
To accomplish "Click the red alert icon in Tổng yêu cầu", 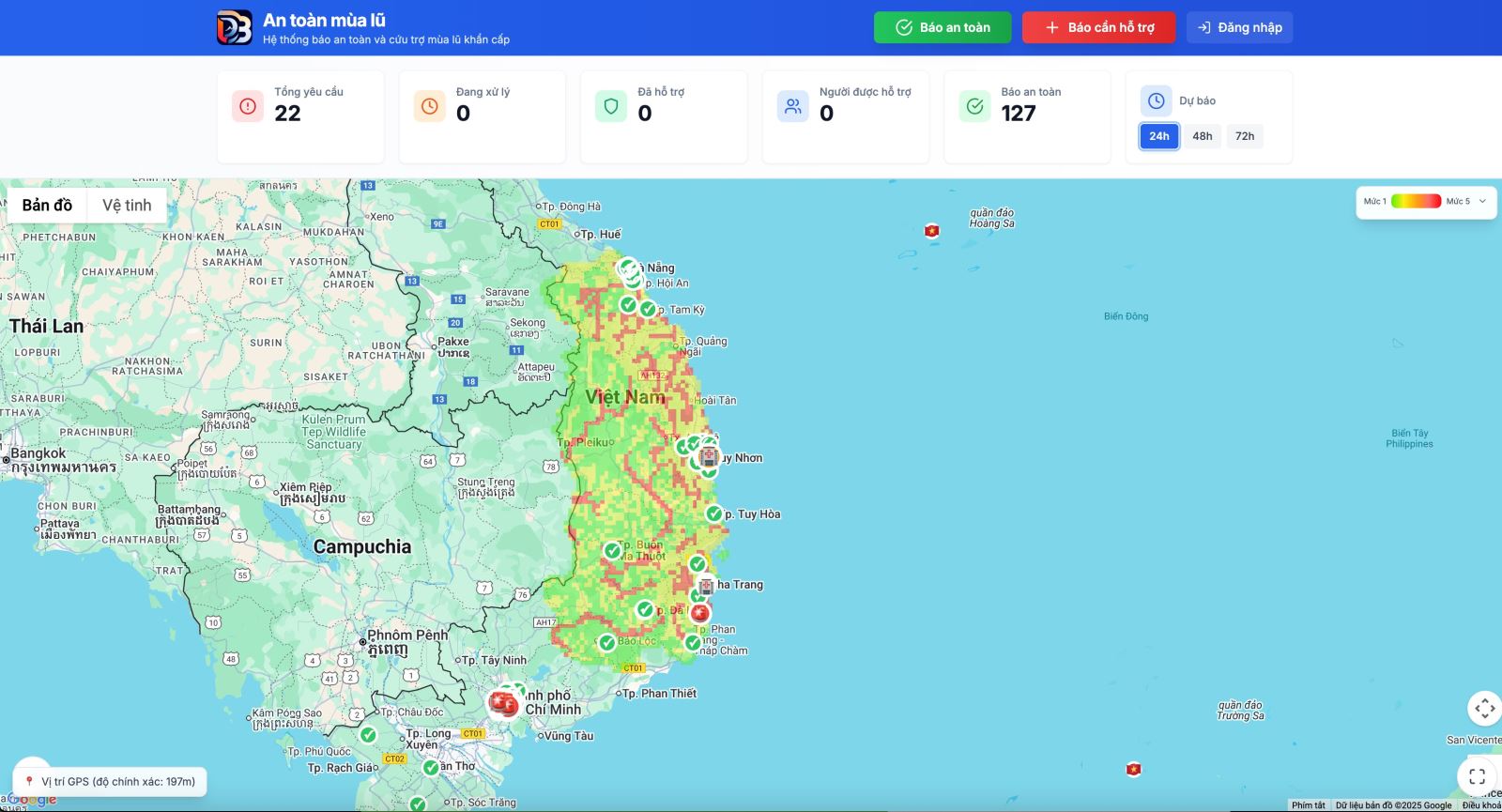I will coord(248,106).
